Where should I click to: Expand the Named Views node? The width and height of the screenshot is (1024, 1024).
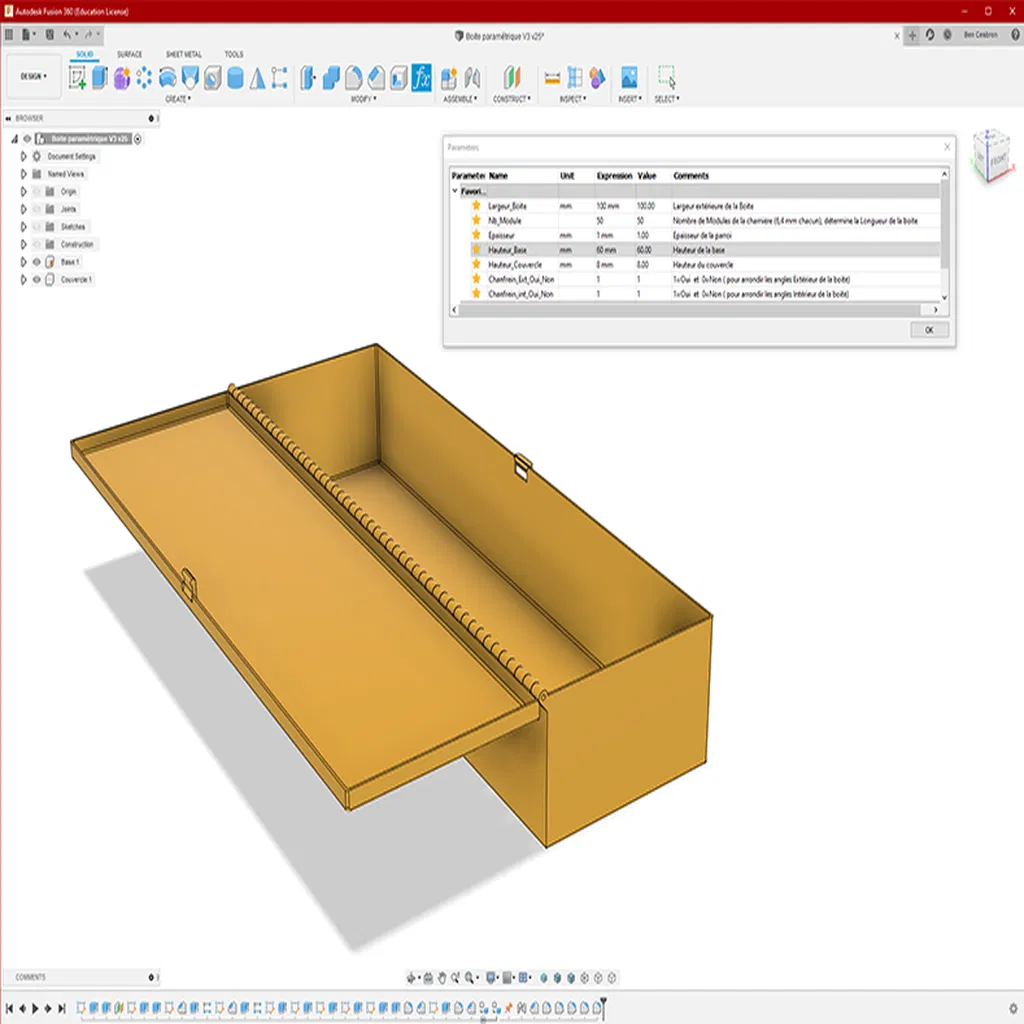pyautogui.click(x=23, y=174)
